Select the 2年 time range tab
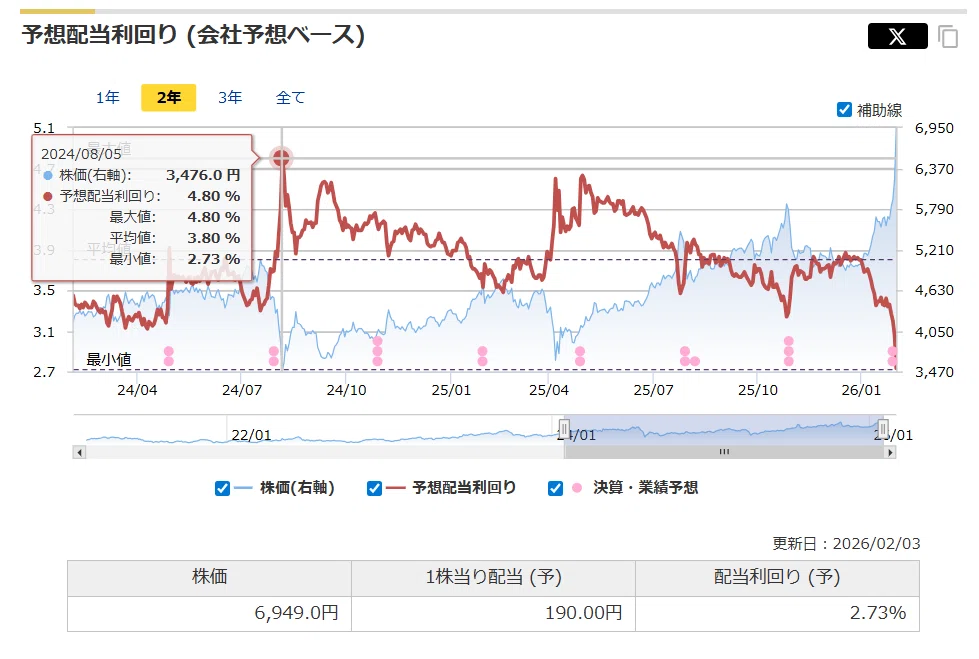Image resolution: width=979 pixels, height=659 pixels. pyautogui.click(x=169, y=97)
